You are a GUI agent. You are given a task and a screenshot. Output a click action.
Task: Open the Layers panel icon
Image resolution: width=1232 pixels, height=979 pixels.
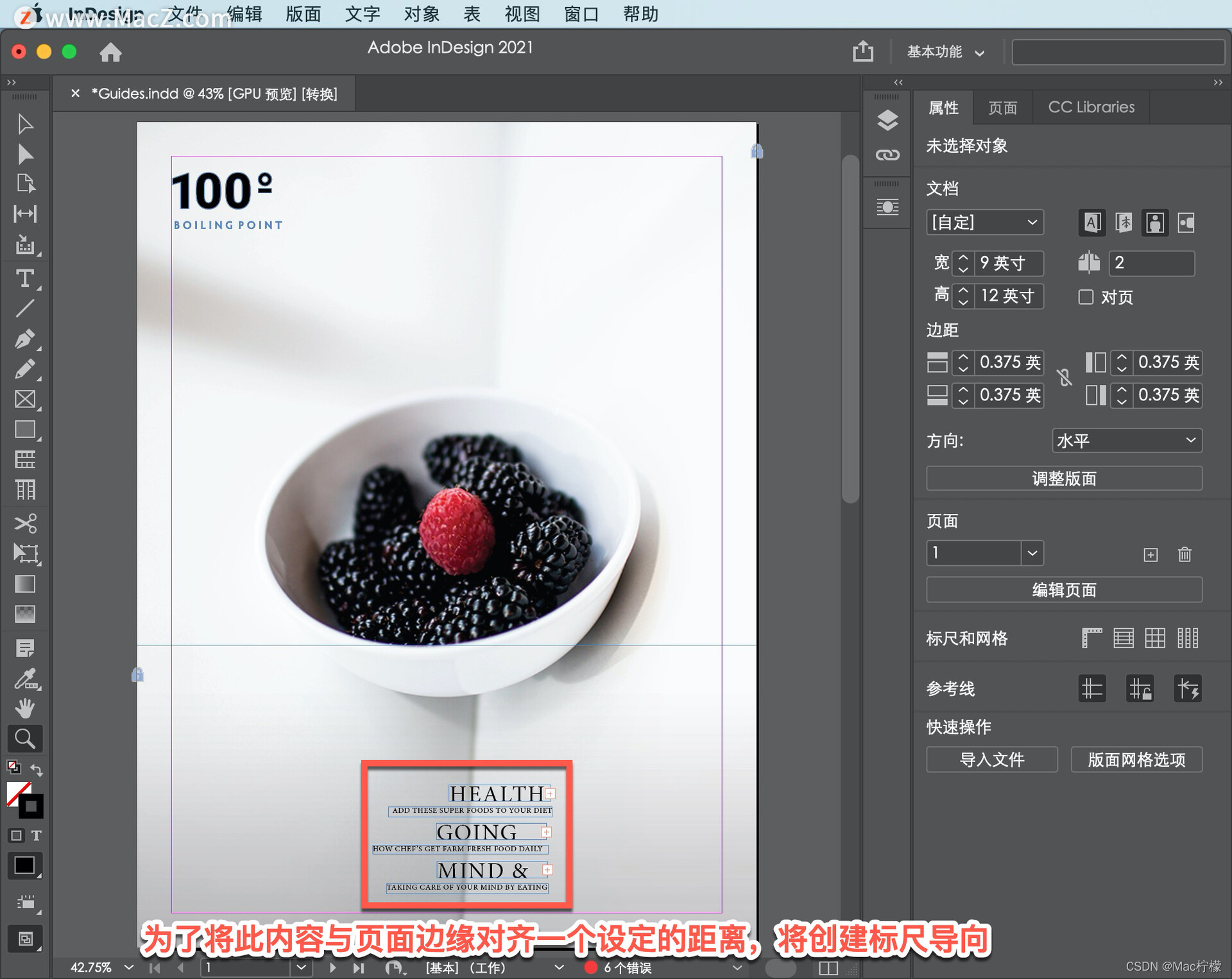887,120
